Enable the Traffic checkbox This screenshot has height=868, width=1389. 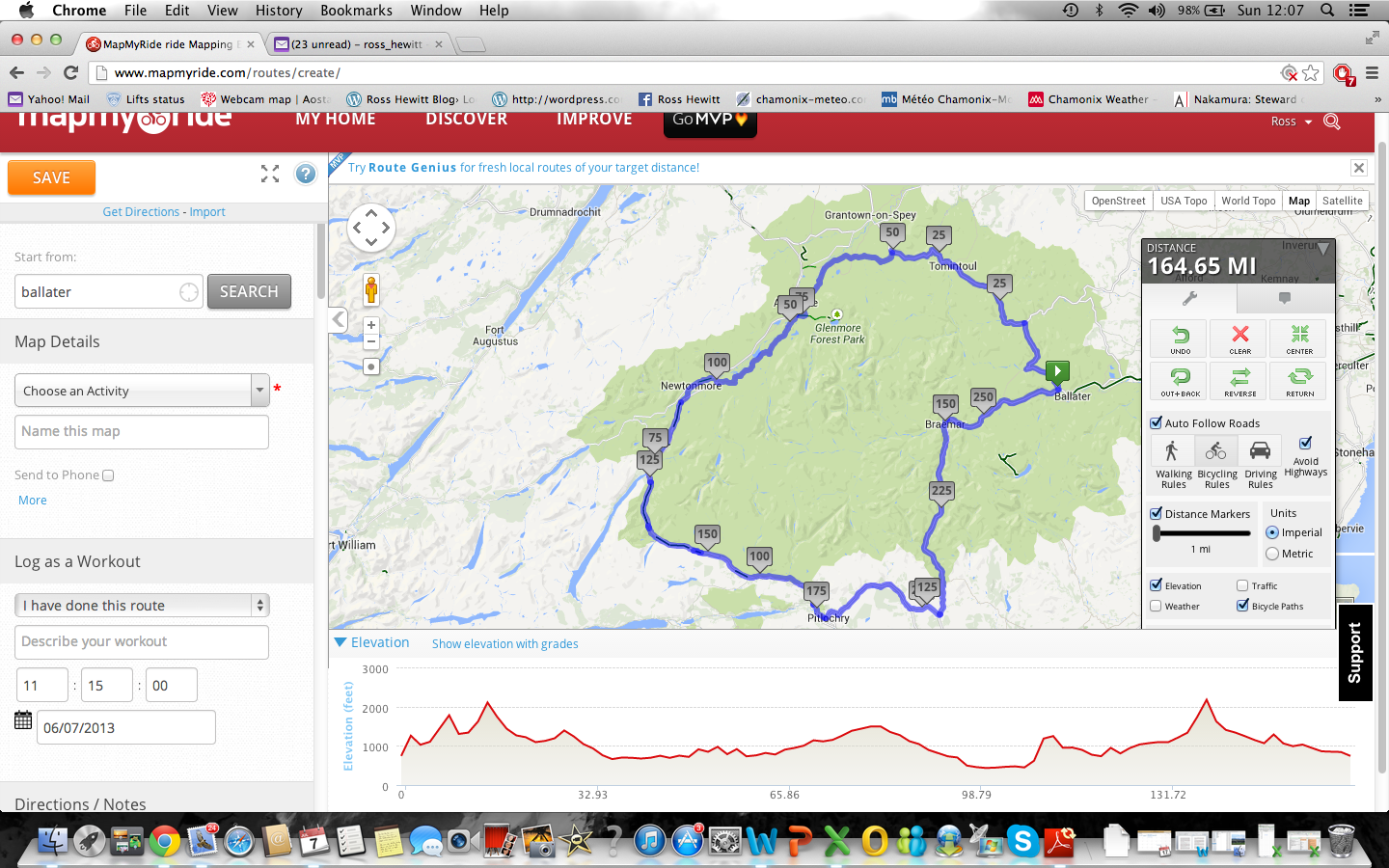1242,585
